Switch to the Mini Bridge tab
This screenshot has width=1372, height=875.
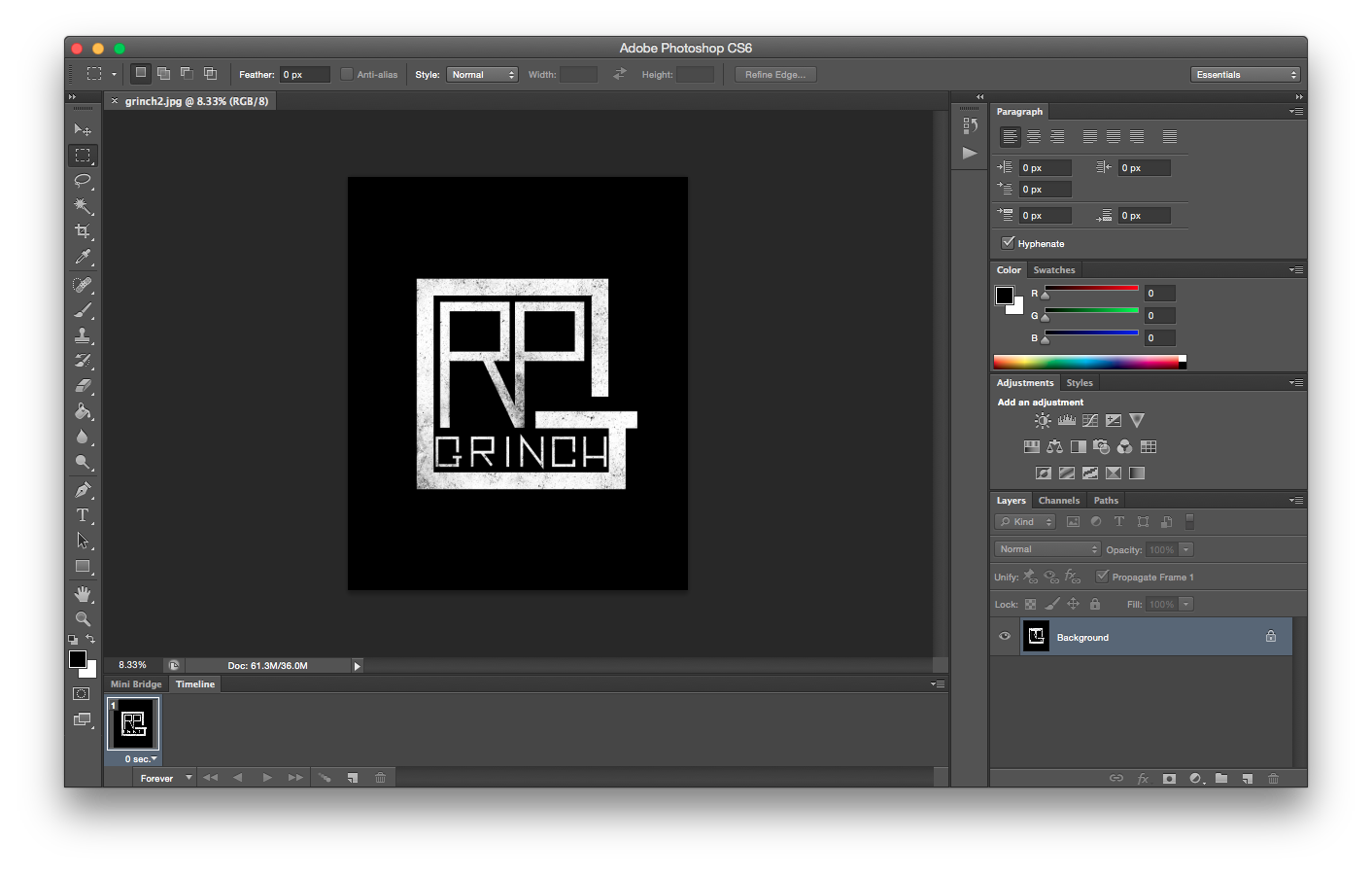coord(136,684)
